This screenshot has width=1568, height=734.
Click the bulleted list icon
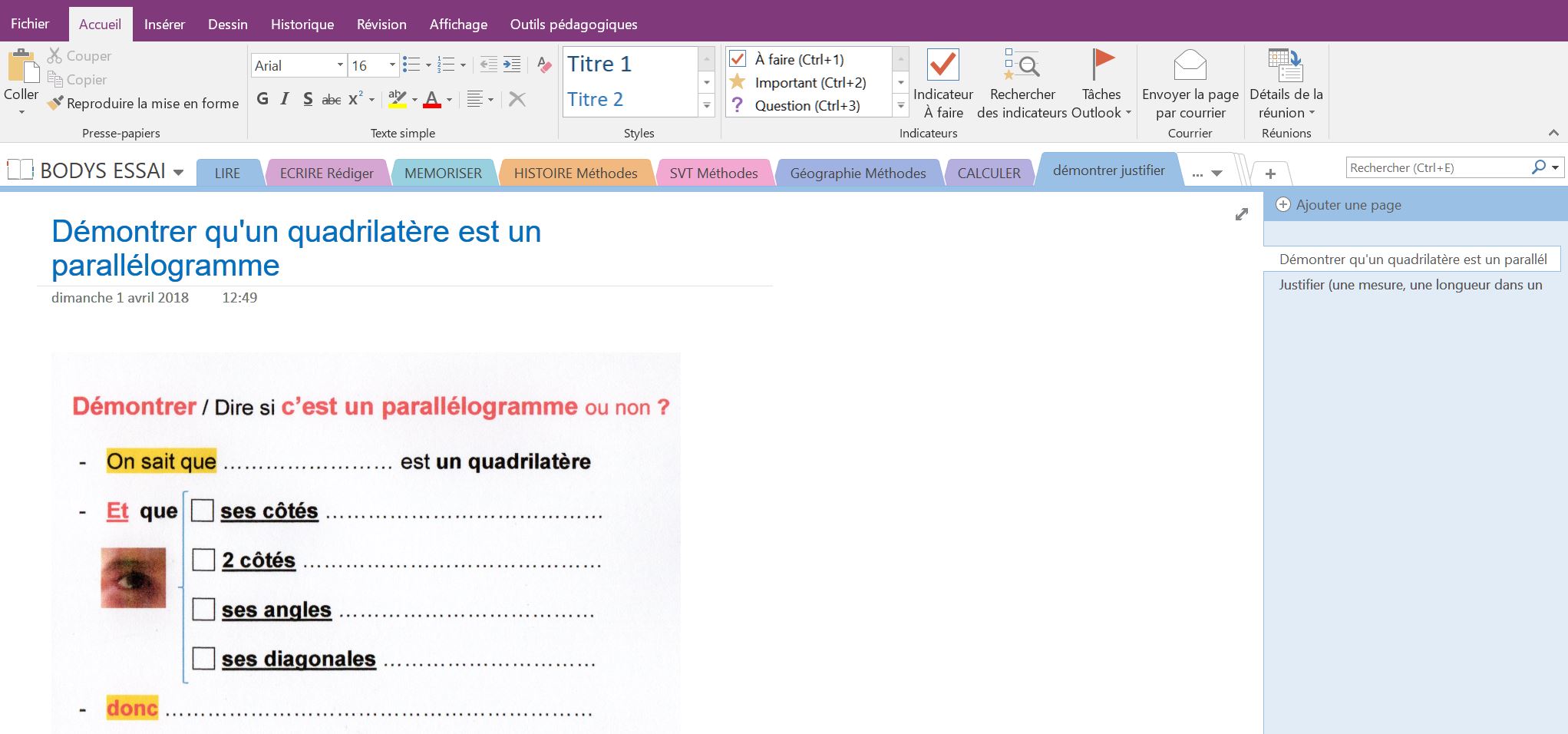(411, 65)
